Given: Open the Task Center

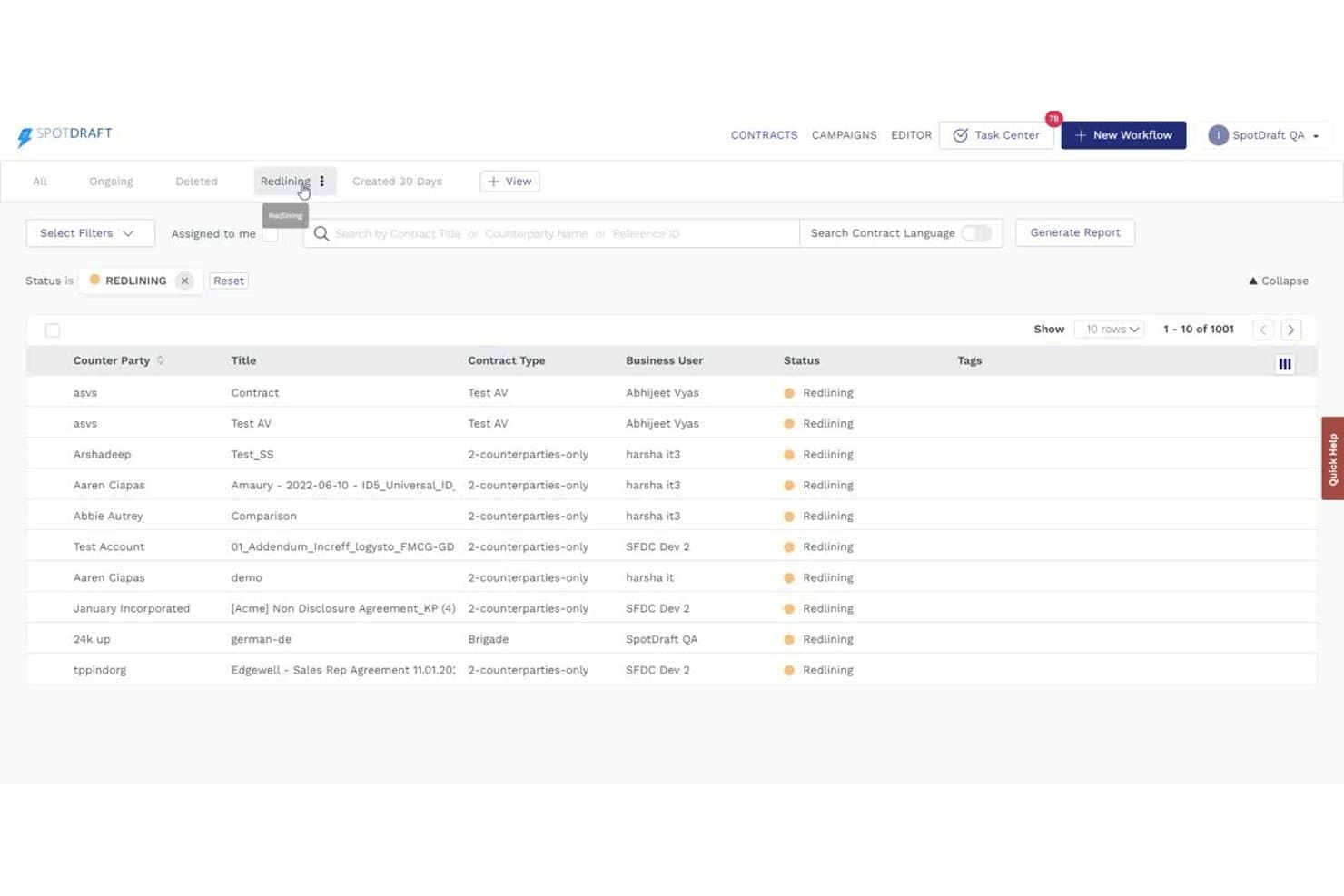Looking at the screenshot, I should 996,135.
